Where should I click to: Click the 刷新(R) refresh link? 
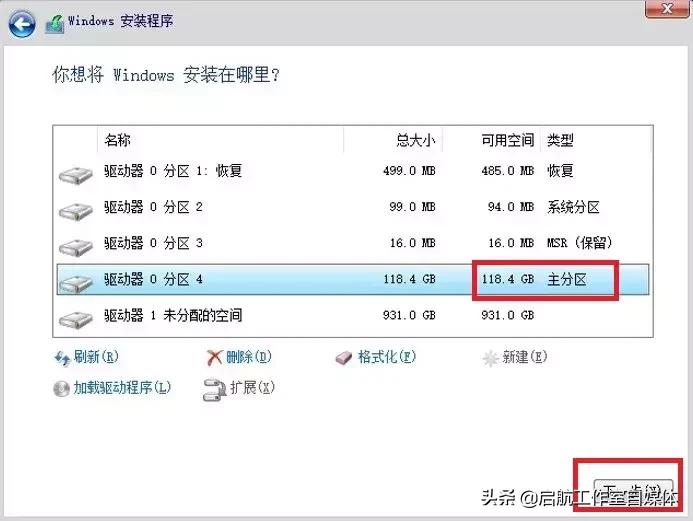tap(96, 357)
